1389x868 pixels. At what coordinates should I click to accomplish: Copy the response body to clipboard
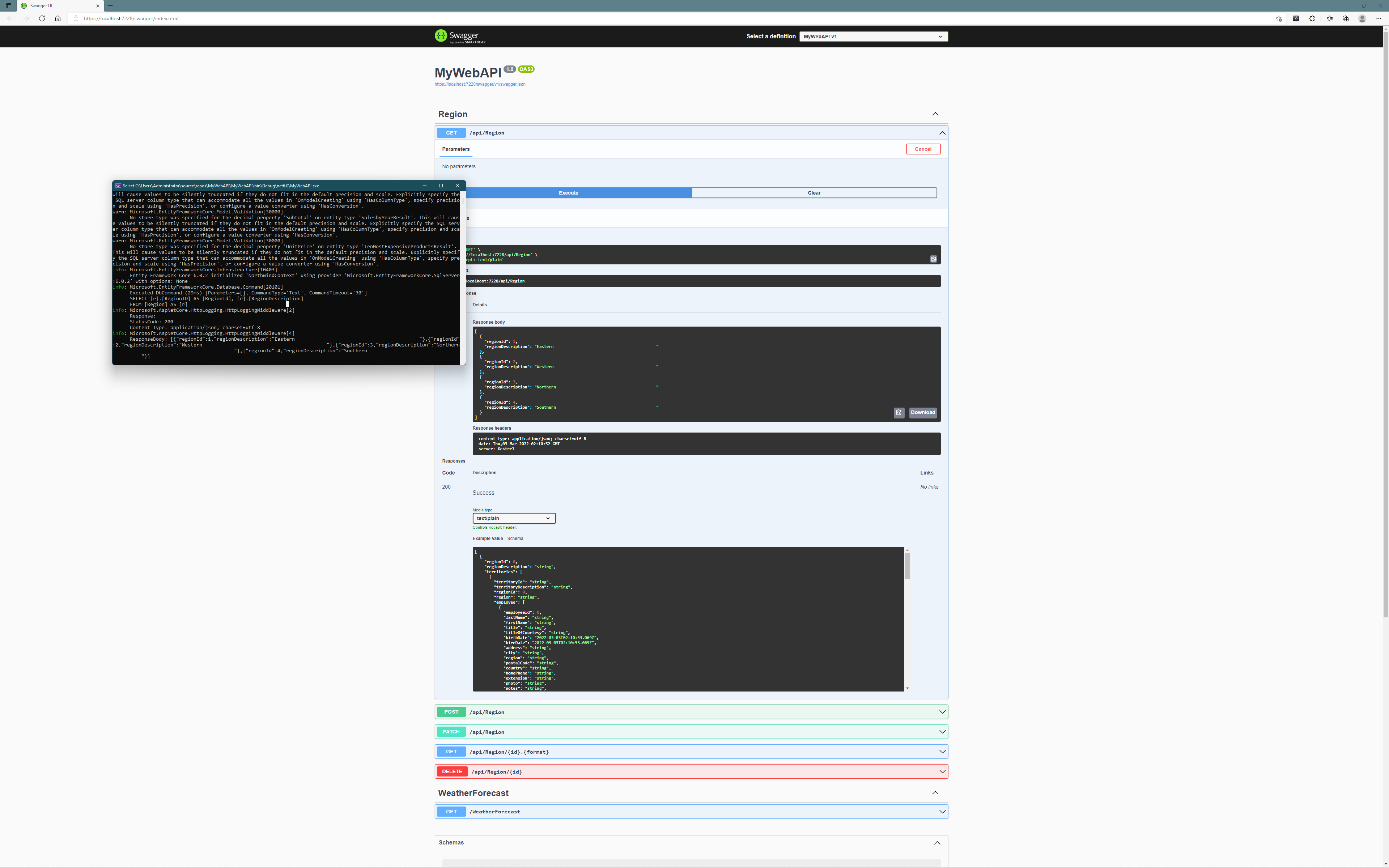click(x=899, y=412)
